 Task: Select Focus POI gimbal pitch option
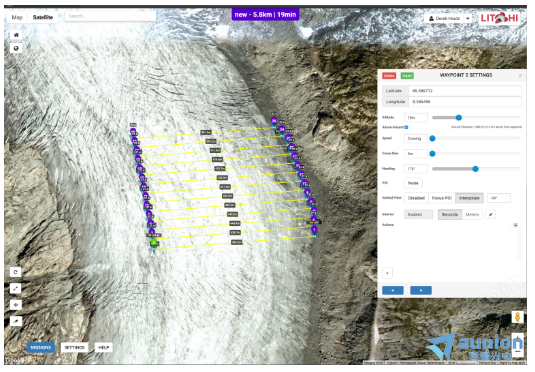[x=442, y=198]
